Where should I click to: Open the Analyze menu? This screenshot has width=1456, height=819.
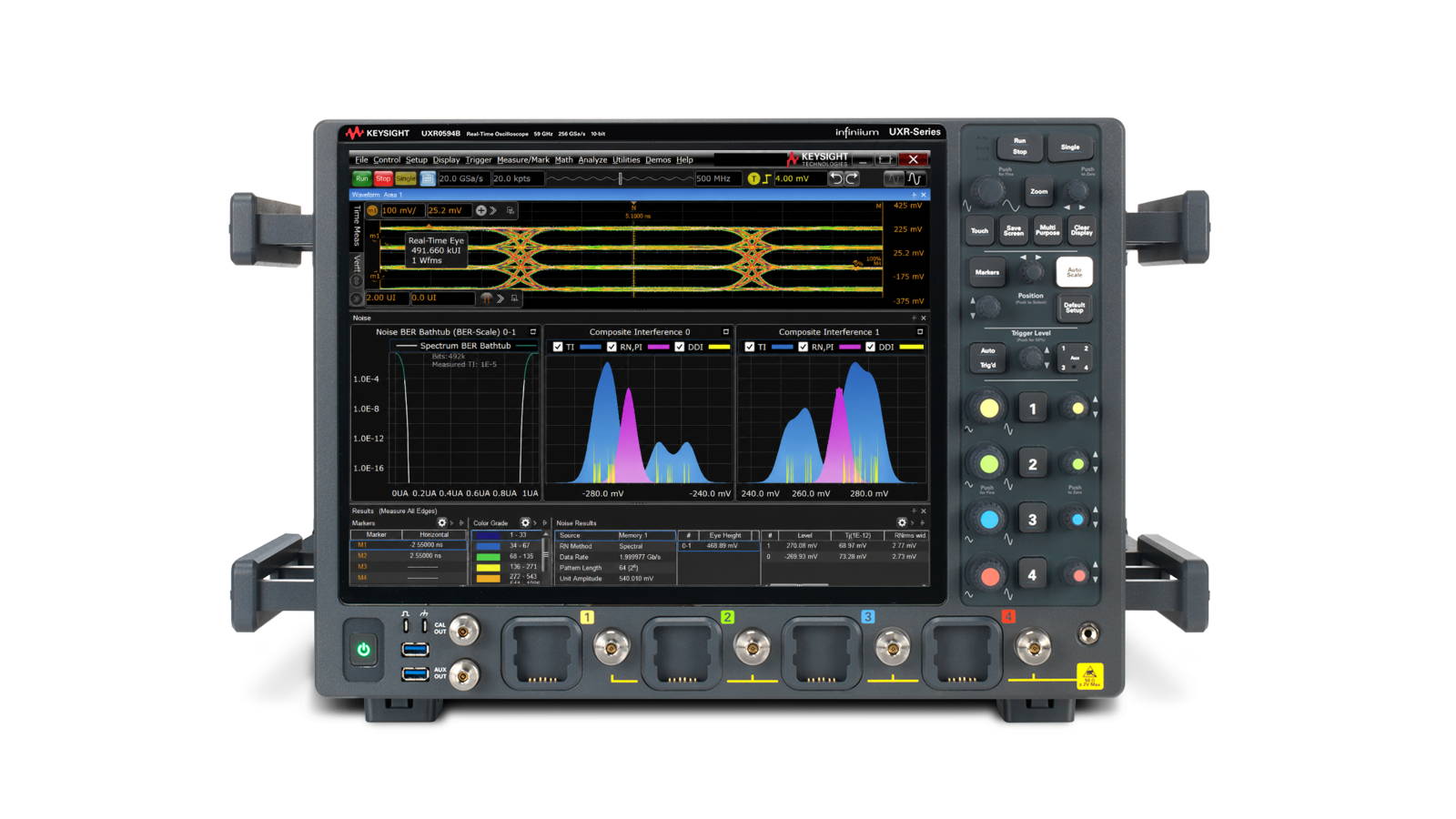click(592, 160)
